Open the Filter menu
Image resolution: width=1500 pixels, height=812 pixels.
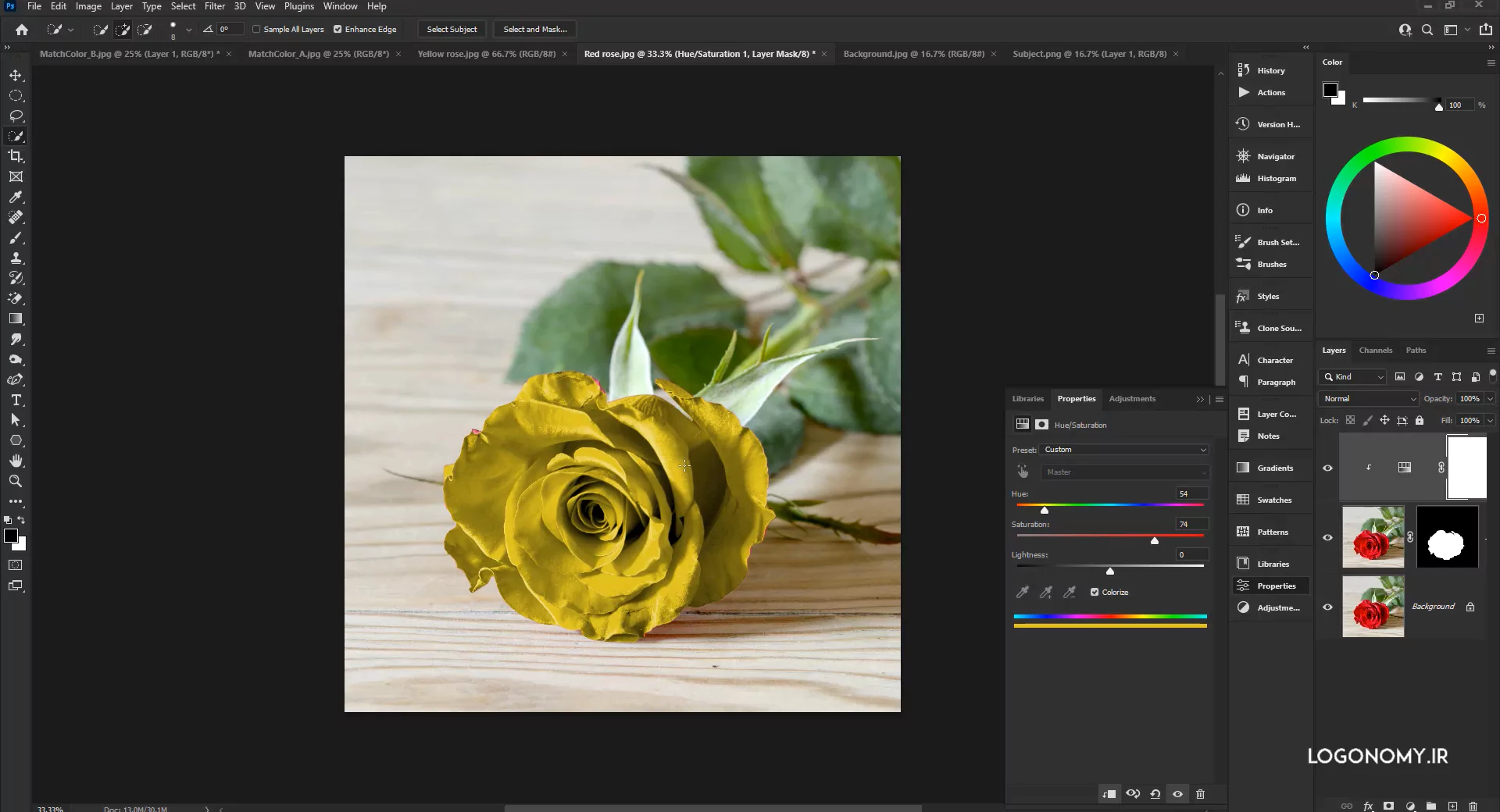tap(214, 6)
